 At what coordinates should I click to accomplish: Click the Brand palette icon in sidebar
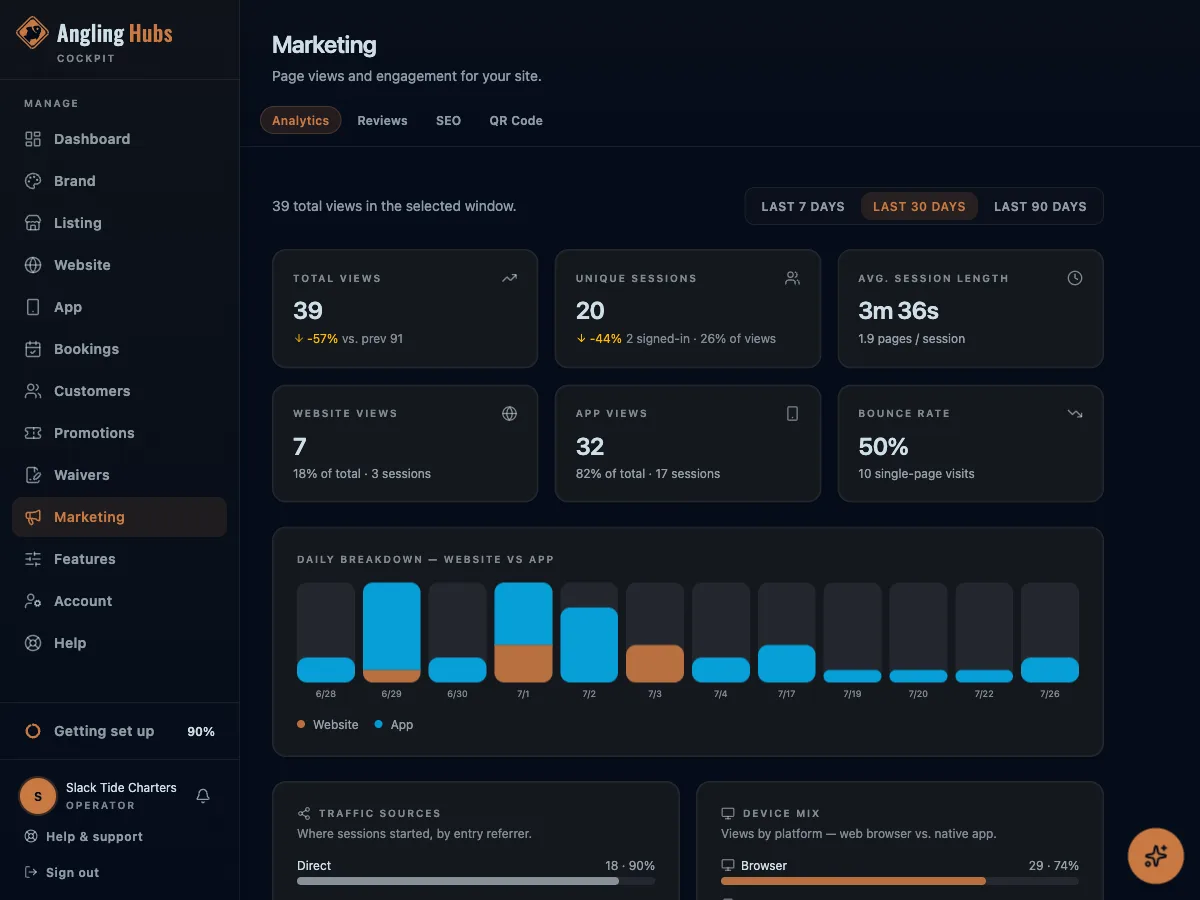tap(33, 181)
